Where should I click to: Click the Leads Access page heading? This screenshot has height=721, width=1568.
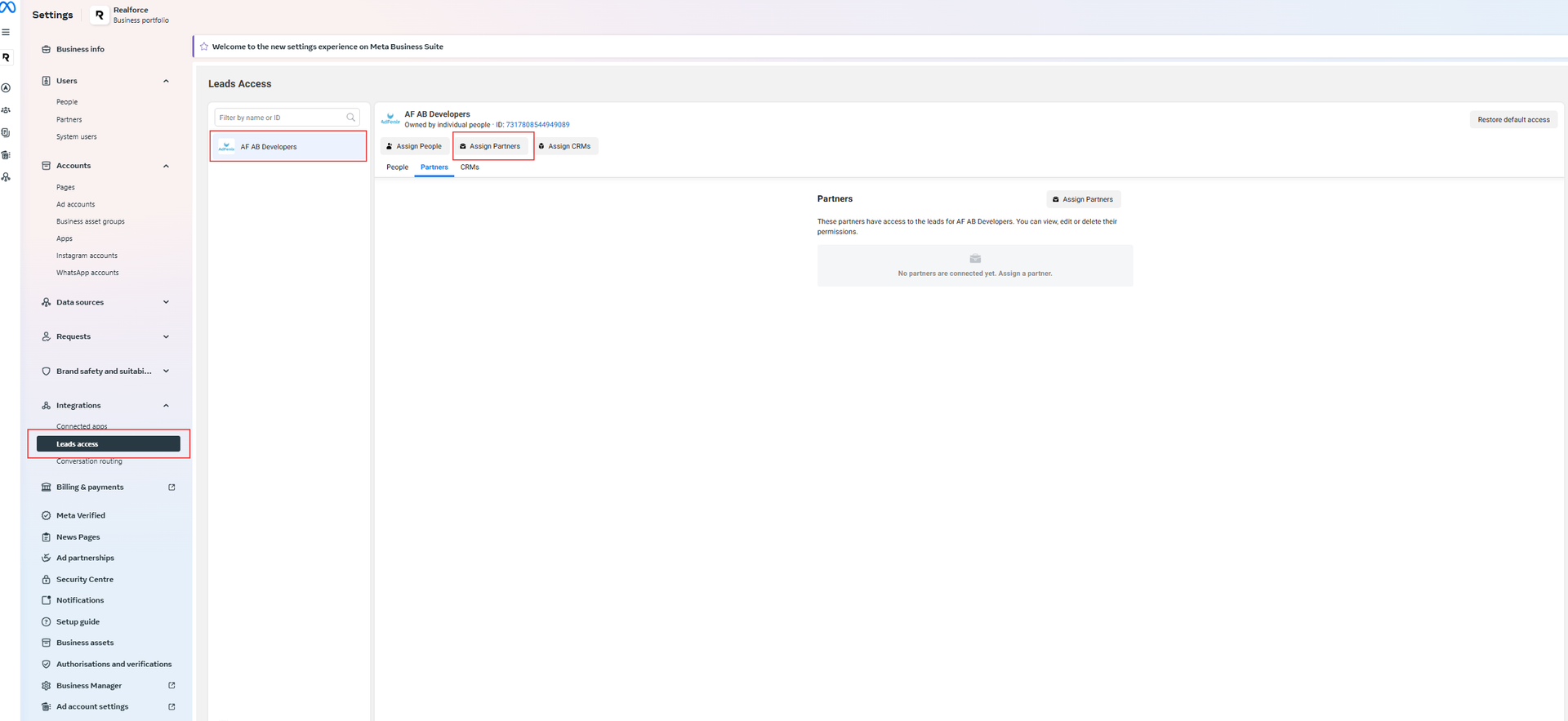pyautogui.click(x=240, y=84)
